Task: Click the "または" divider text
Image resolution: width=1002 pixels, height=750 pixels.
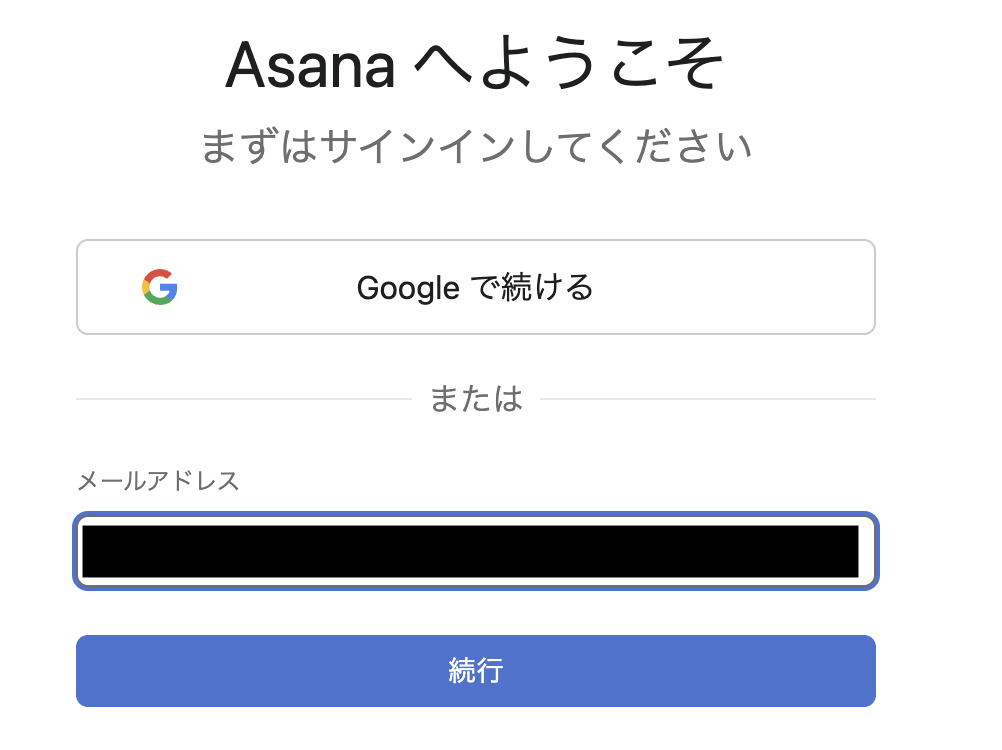Action: coord(476,399)
